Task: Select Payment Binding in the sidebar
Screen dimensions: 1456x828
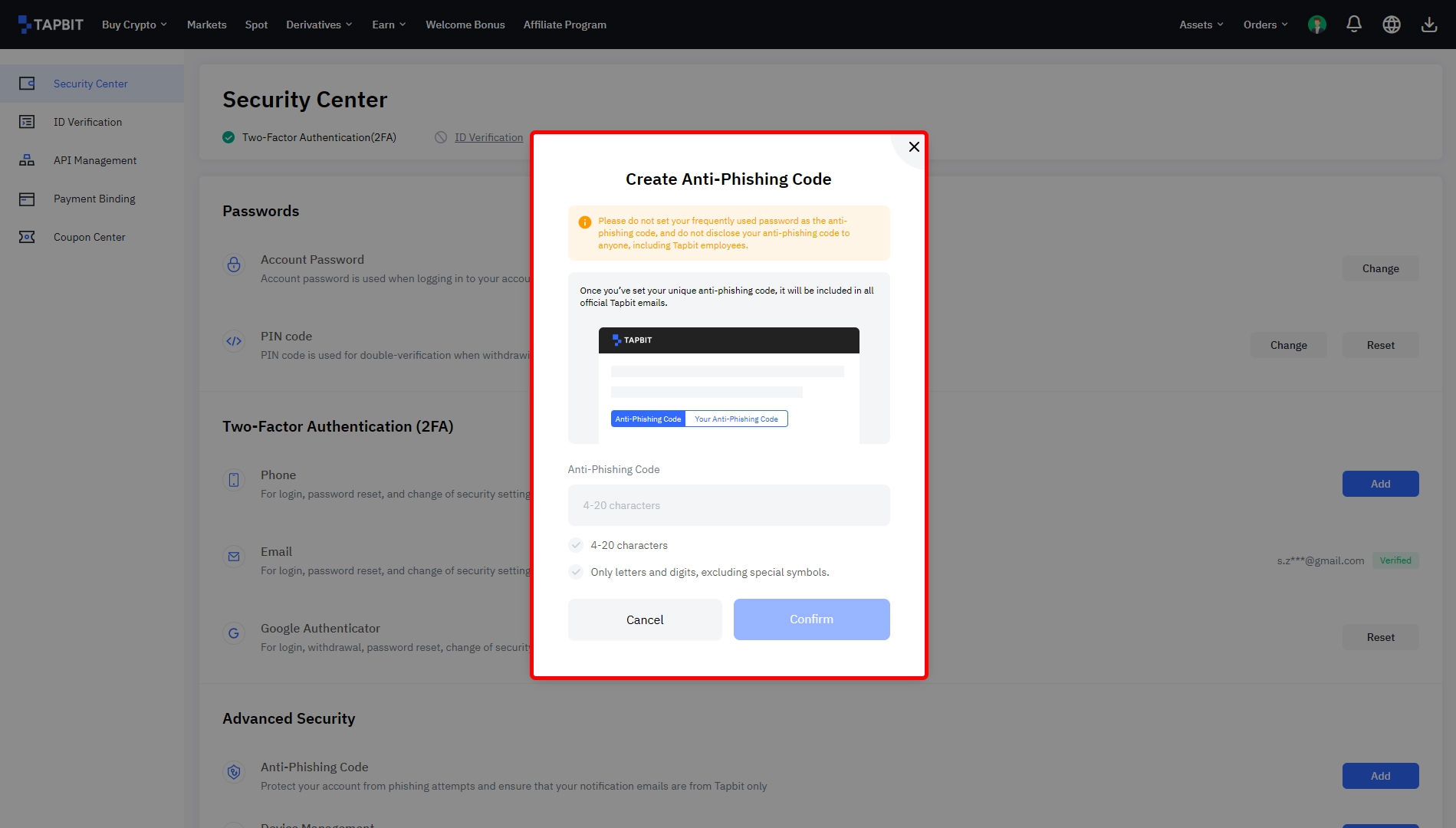Action: click(x=92, y=199)
